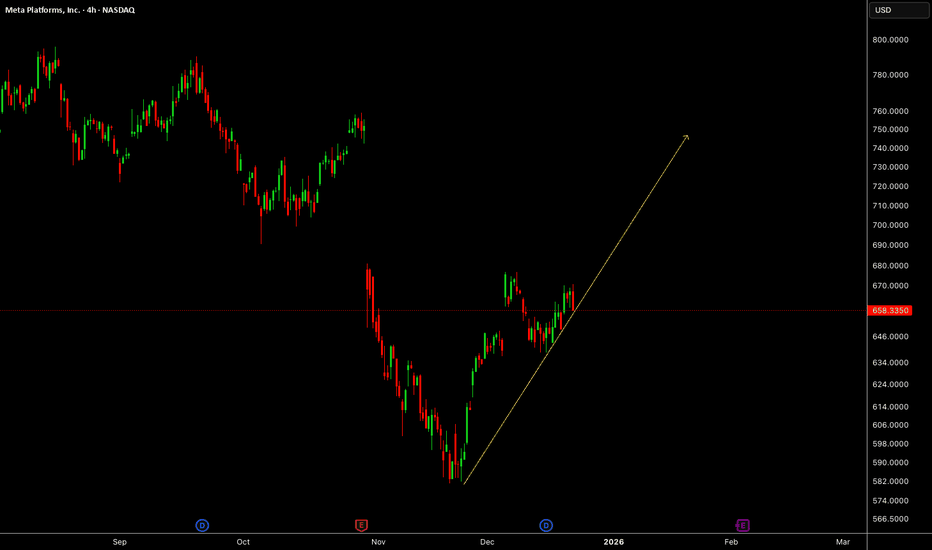
Task: Click the Feb label on time axis
Action: tap(731, 541)
